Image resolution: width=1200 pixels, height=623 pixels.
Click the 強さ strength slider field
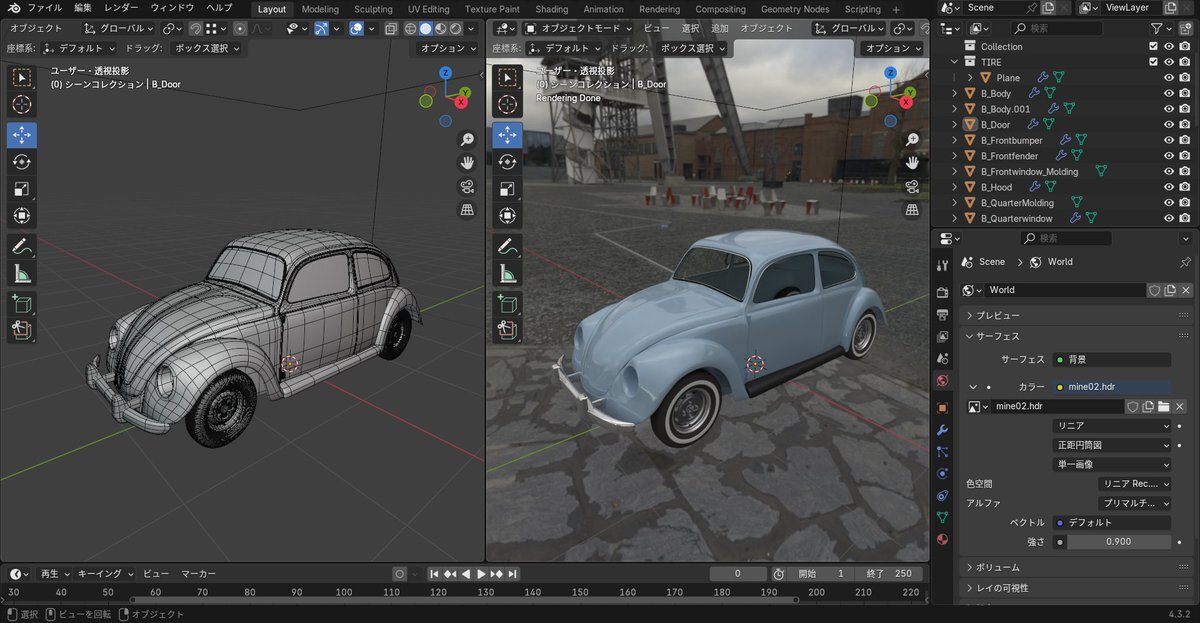(1118, 542)
